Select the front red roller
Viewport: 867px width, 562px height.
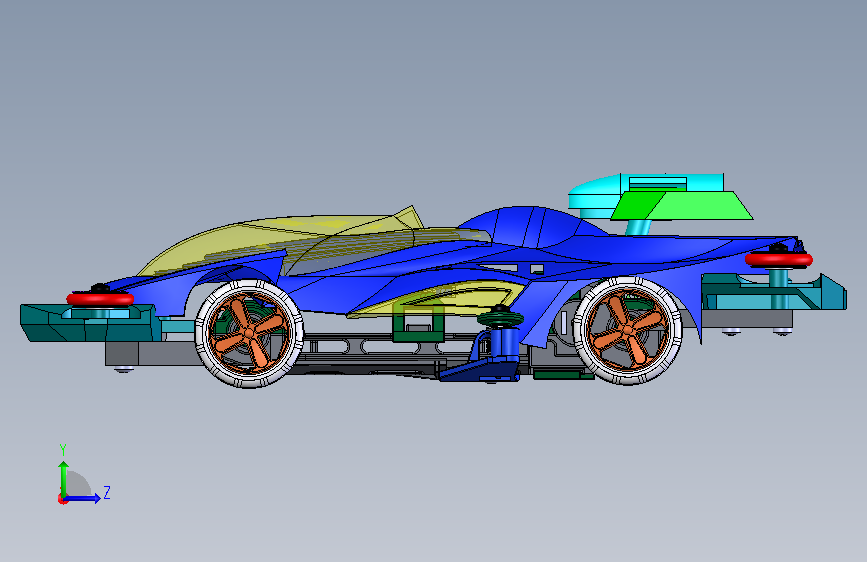click(x=100, y=299)
